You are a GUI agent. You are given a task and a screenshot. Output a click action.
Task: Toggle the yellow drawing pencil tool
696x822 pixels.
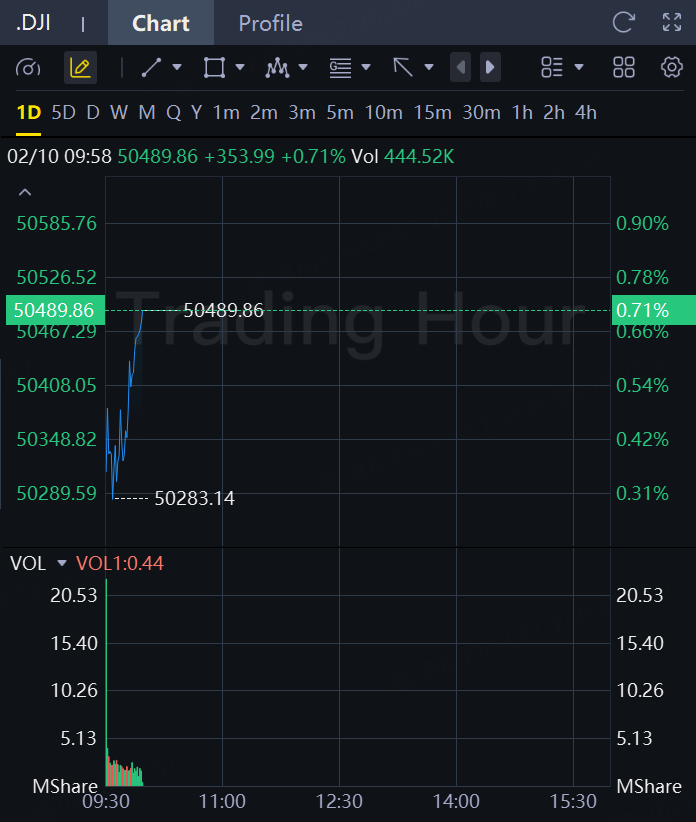tap(80, 68)
